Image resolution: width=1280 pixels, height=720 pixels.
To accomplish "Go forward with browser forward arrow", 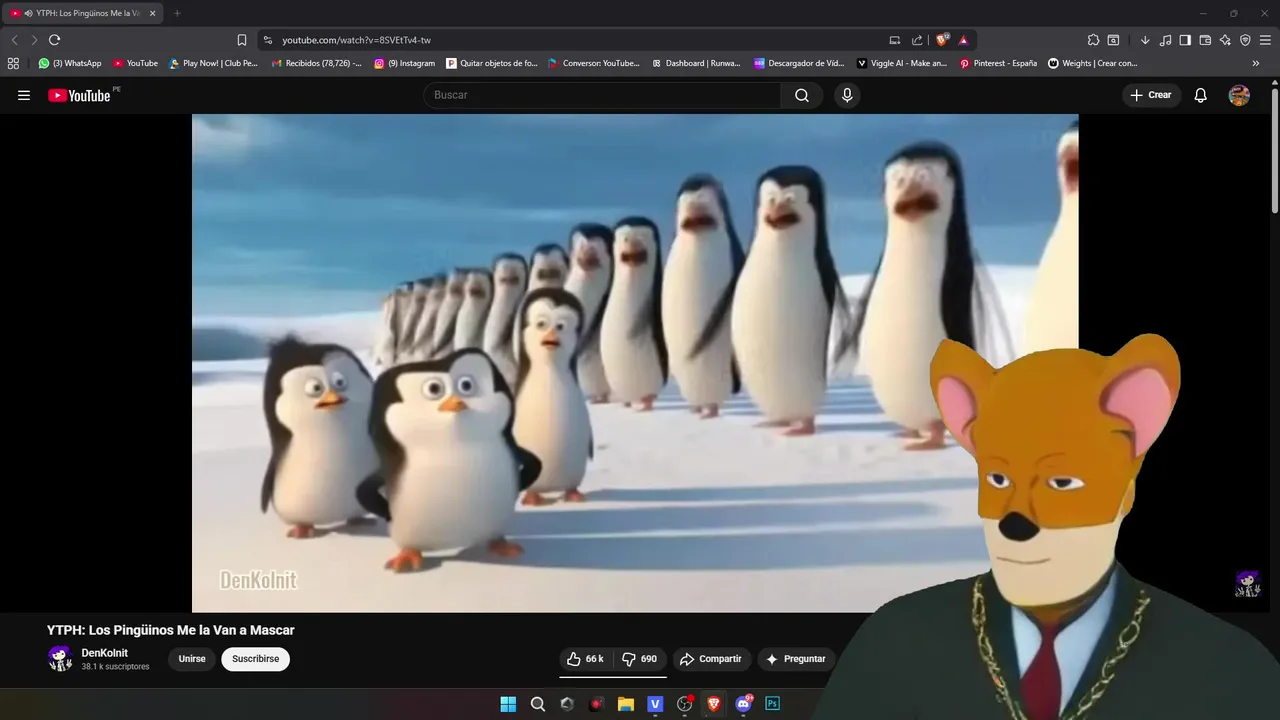I will pos(34,40).
